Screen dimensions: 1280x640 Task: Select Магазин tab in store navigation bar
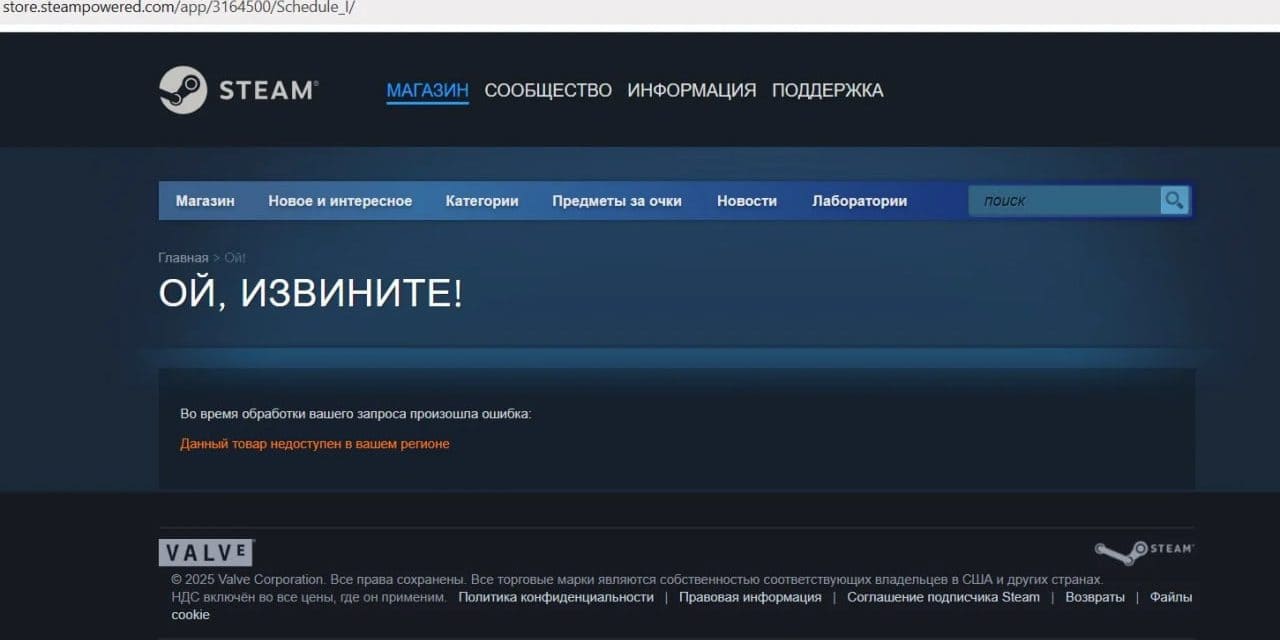[x=205, y=200]
